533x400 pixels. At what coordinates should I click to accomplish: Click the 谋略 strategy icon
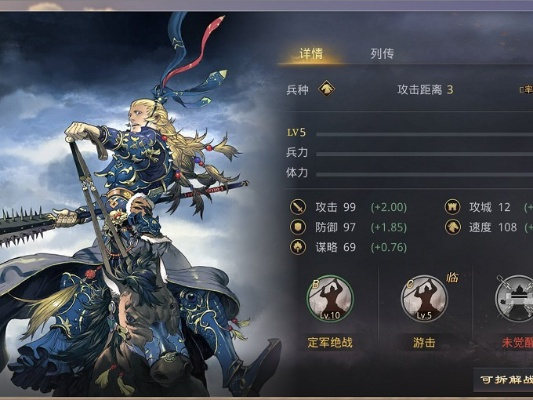coord(298,247)
